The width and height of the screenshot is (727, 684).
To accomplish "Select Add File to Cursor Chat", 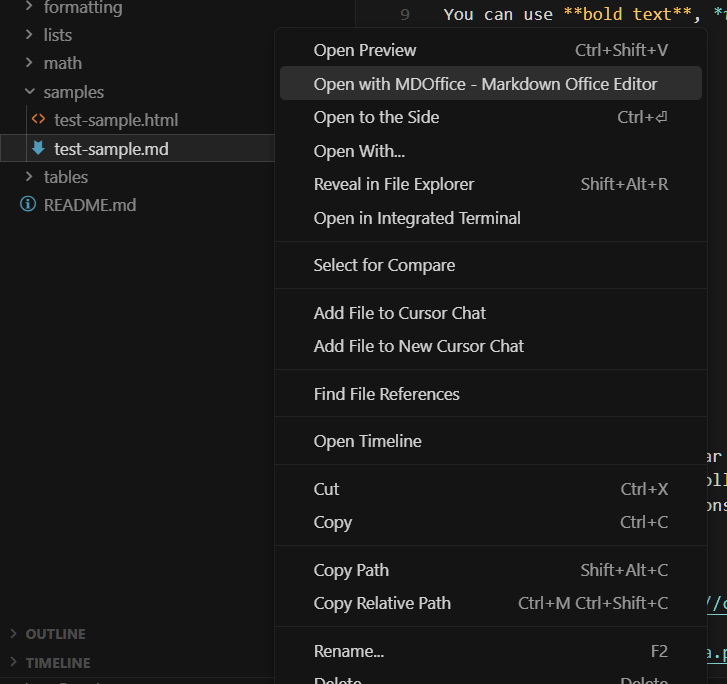I will [x=491, y=313].
